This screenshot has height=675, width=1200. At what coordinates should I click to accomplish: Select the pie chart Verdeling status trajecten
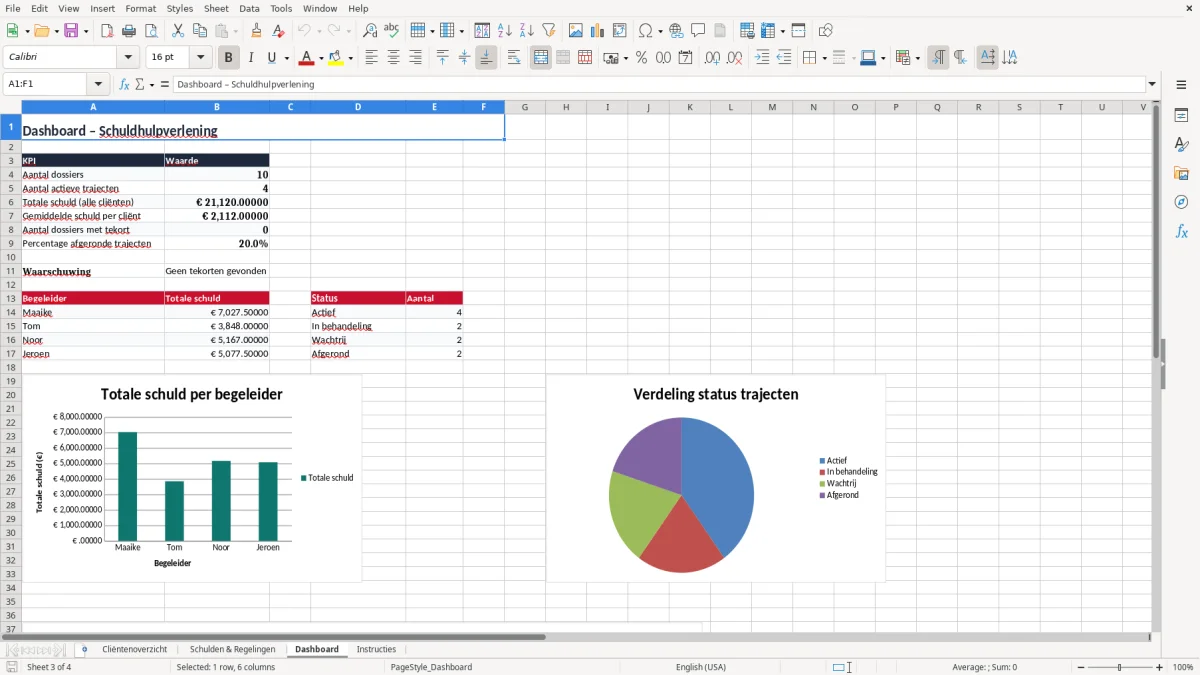[x=716, y=478]
